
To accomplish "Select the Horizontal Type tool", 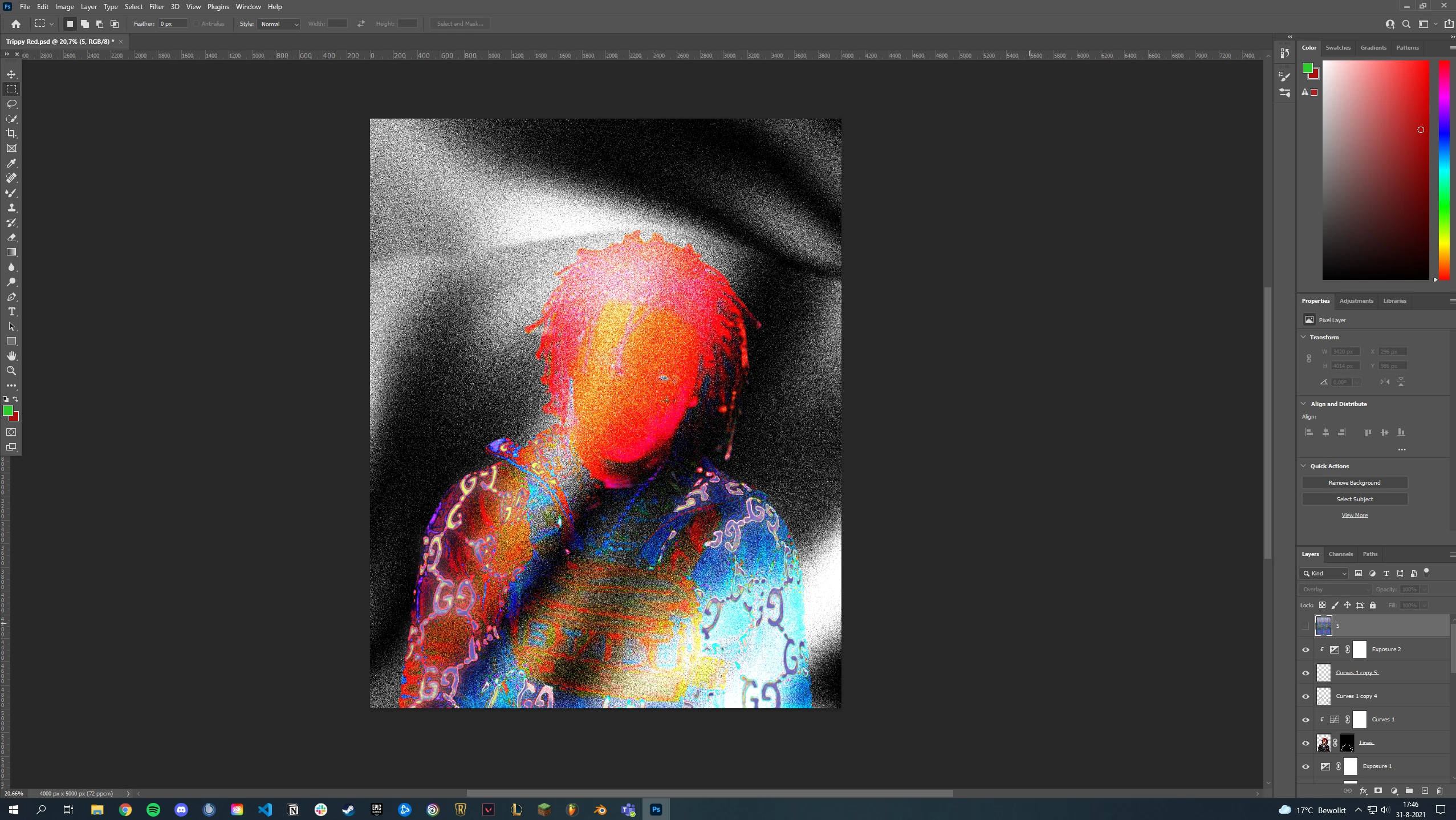I will (11, 312).
